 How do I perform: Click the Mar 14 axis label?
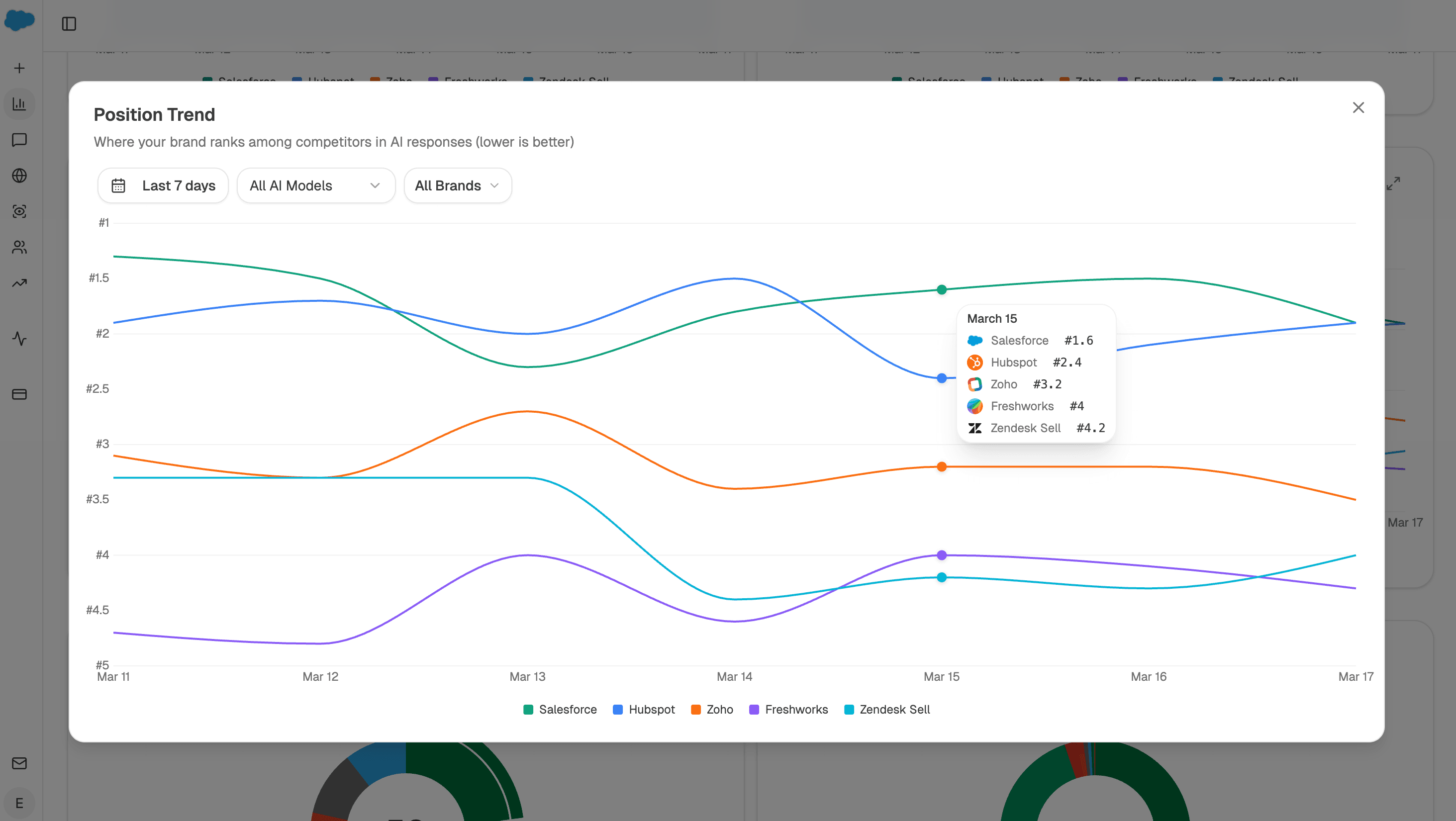point(735,676)
